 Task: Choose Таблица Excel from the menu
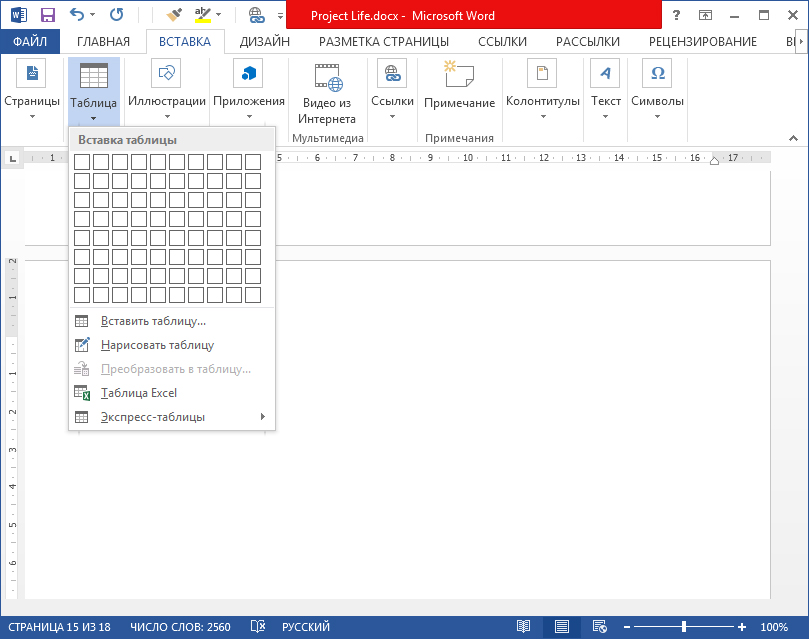pos(172,393)
